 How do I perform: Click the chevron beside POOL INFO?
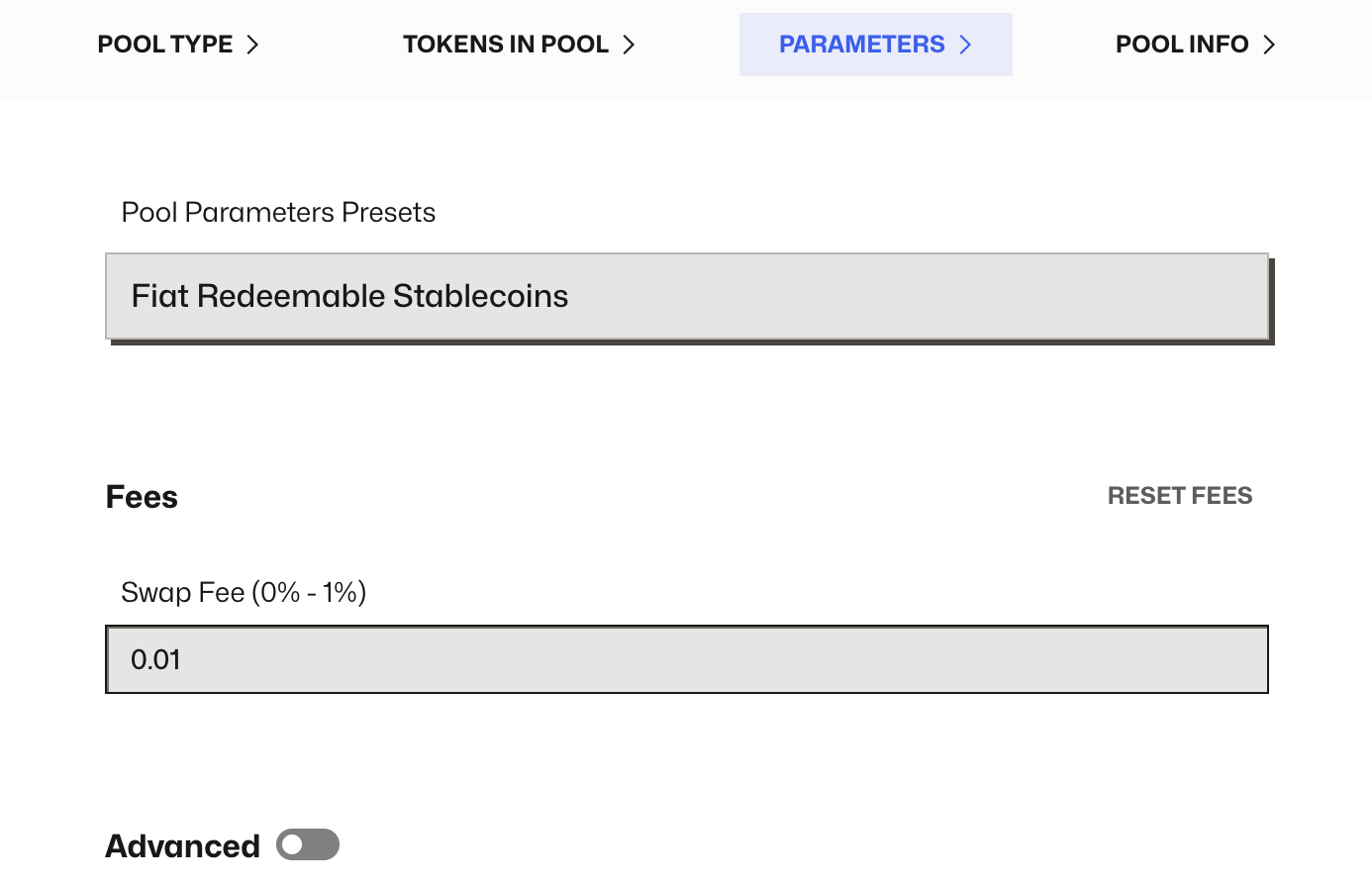1270,44
